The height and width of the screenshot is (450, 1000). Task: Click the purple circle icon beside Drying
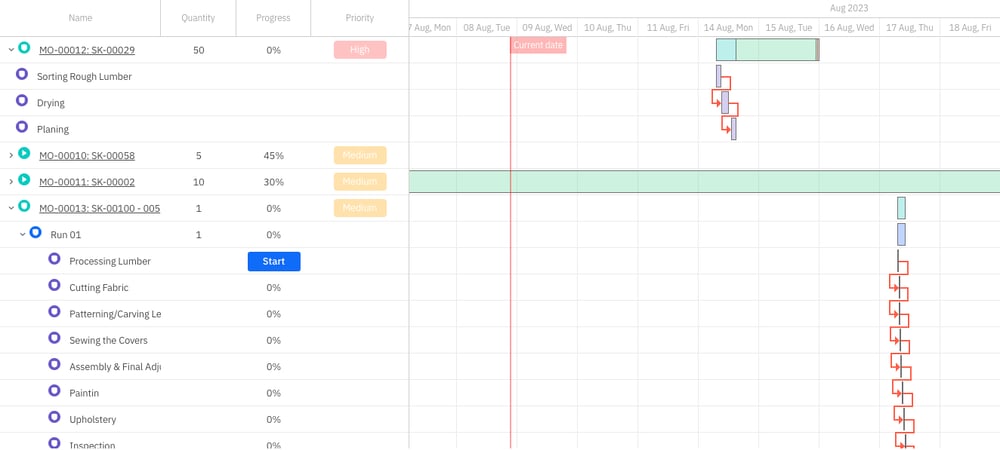coord(22,101)
